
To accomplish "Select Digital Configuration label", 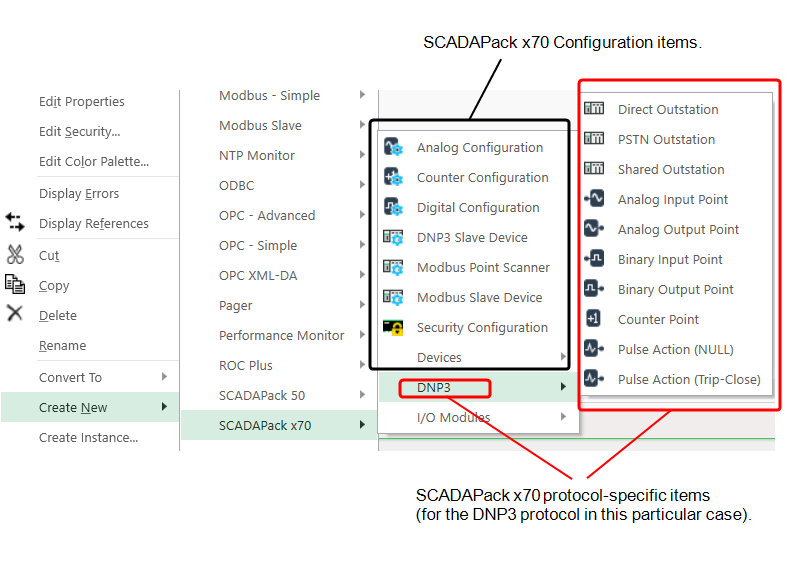I will pyautogui.click(x=478, y=208).
